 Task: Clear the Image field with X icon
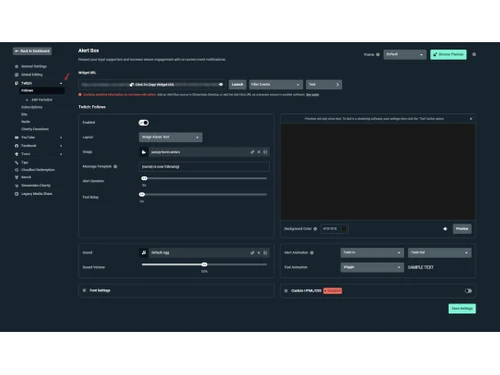tap(259, 152)
